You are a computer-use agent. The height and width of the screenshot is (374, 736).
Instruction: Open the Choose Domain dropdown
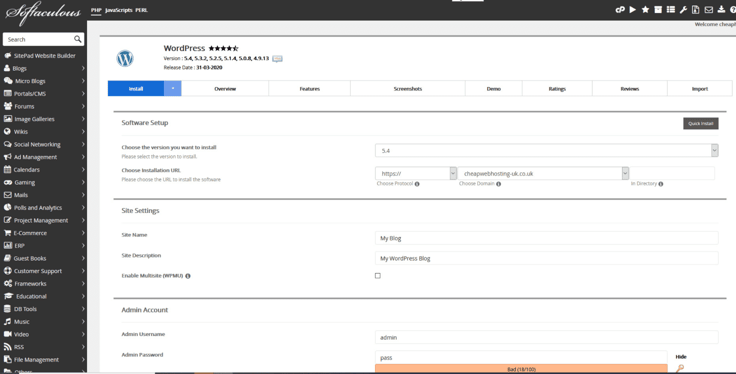pos(543,174)
